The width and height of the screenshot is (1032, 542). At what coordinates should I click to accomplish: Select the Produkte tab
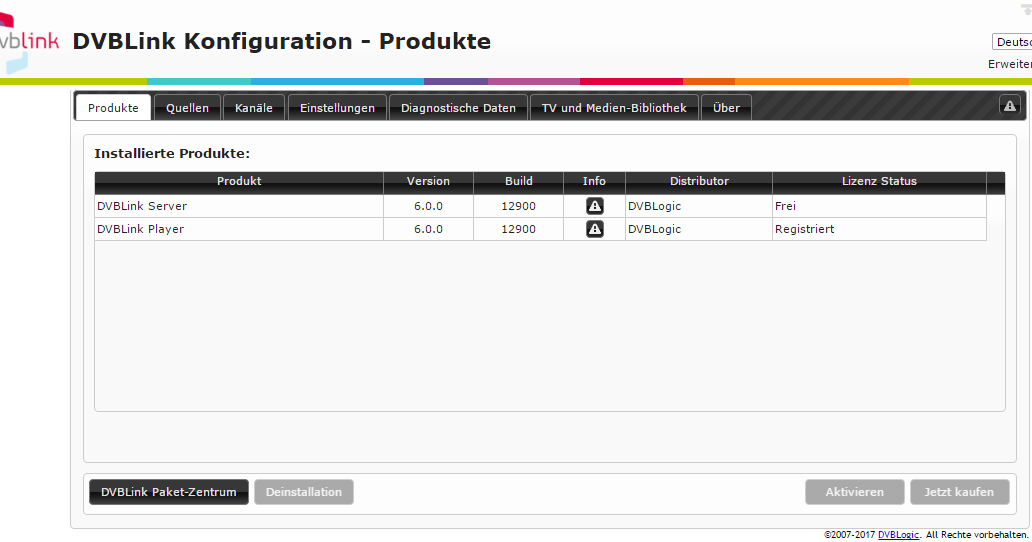(113, 108)
